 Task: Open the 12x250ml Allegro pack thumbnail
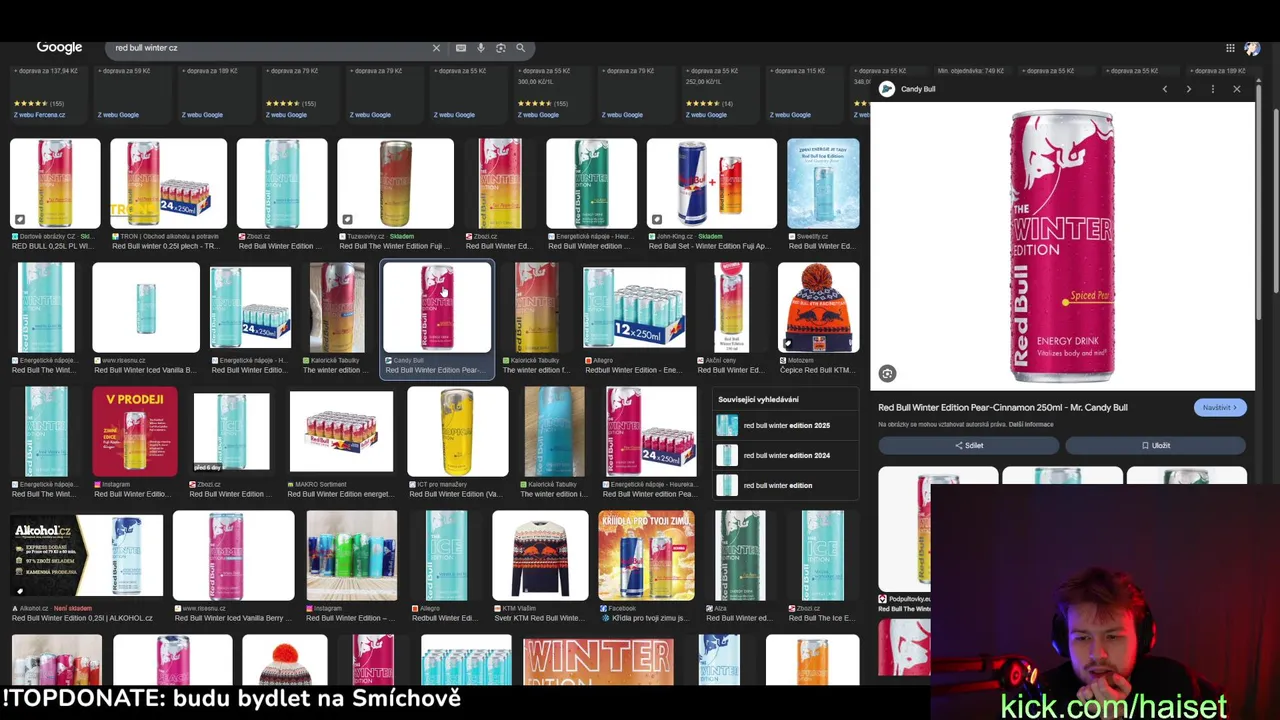click(634, 309)
